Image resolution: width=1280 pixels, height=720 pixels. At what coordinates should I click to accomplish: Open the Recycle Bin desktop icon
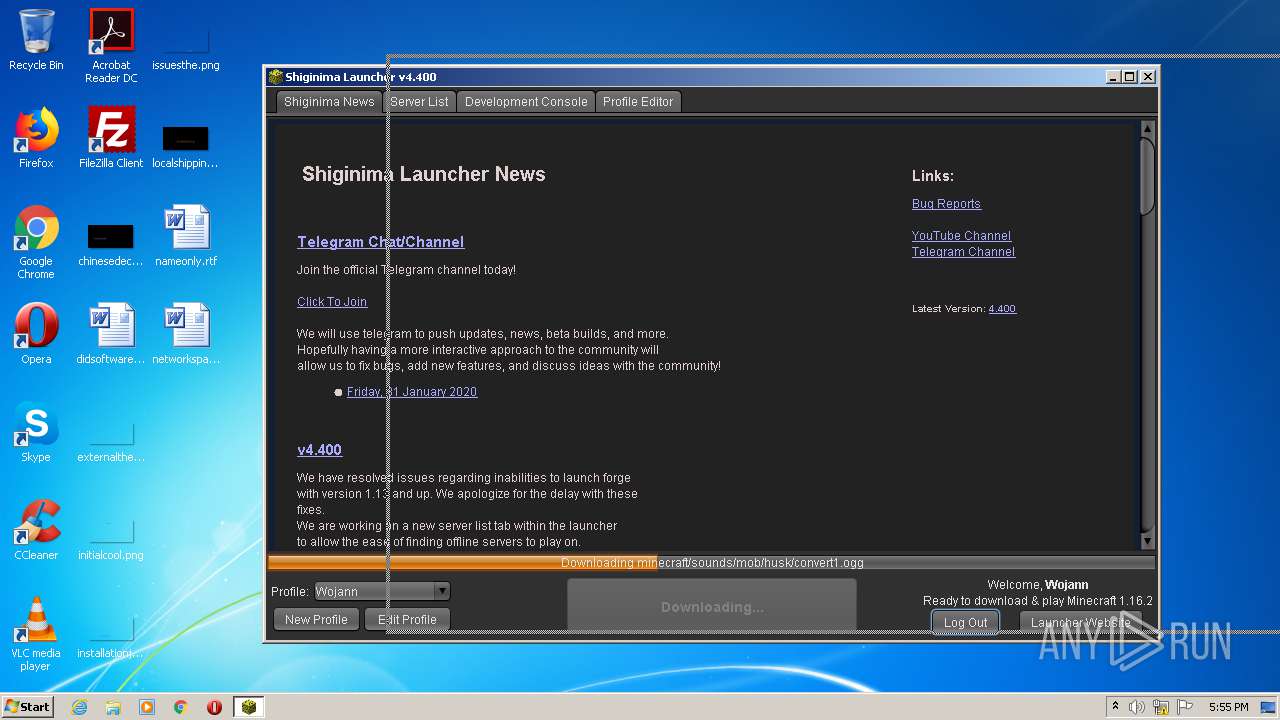pyautogui.click(x=36, y=40)
